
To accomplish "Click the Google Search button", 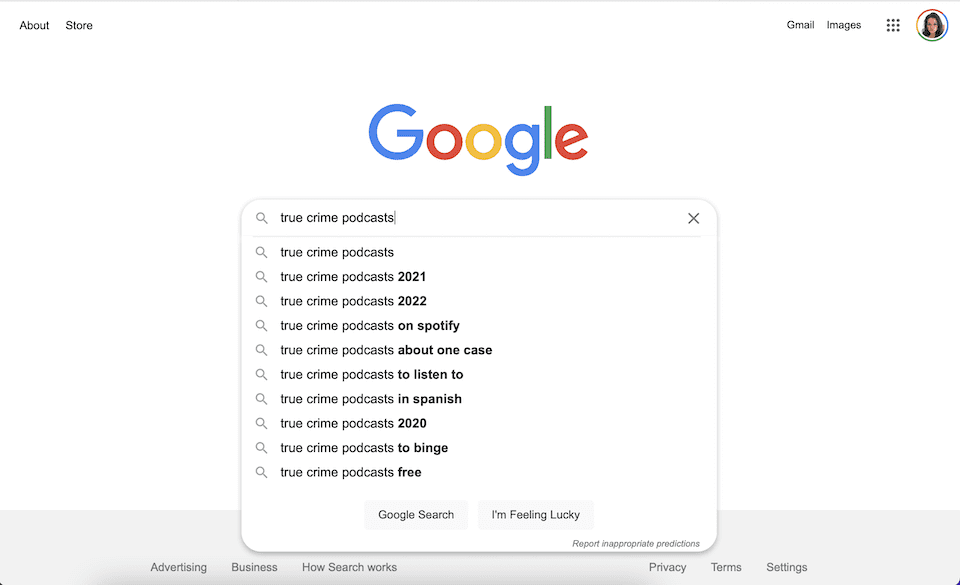I will pos(416,514).
